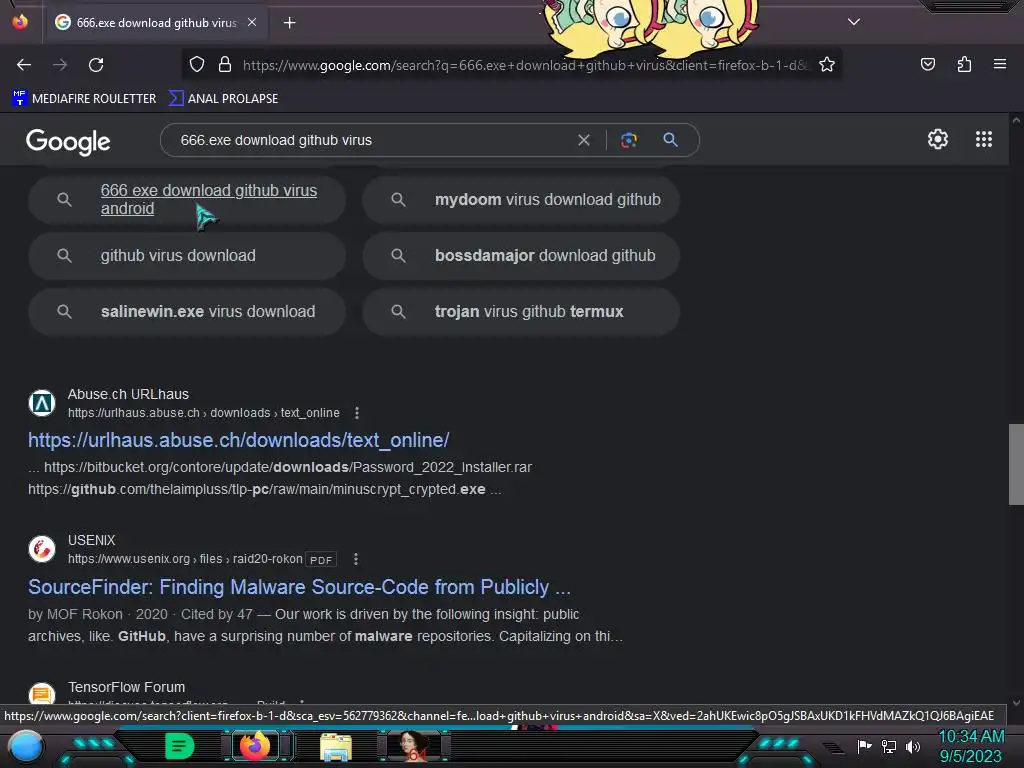Open MEDIAFIRE ROULETTER bookmark
Image resolution: width=1024 pixels, height=768 pixels.
[84, 99]
